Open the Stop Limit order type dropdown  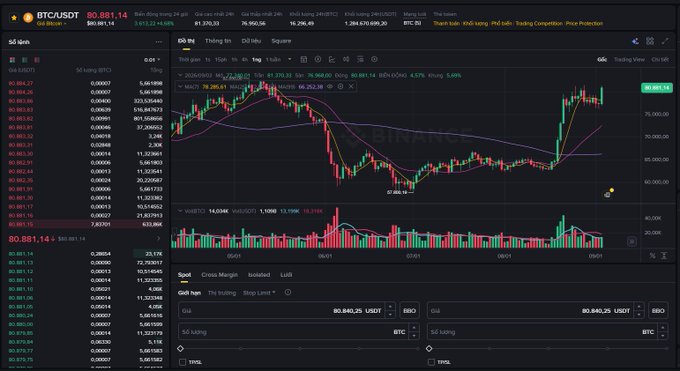point(259,293)
